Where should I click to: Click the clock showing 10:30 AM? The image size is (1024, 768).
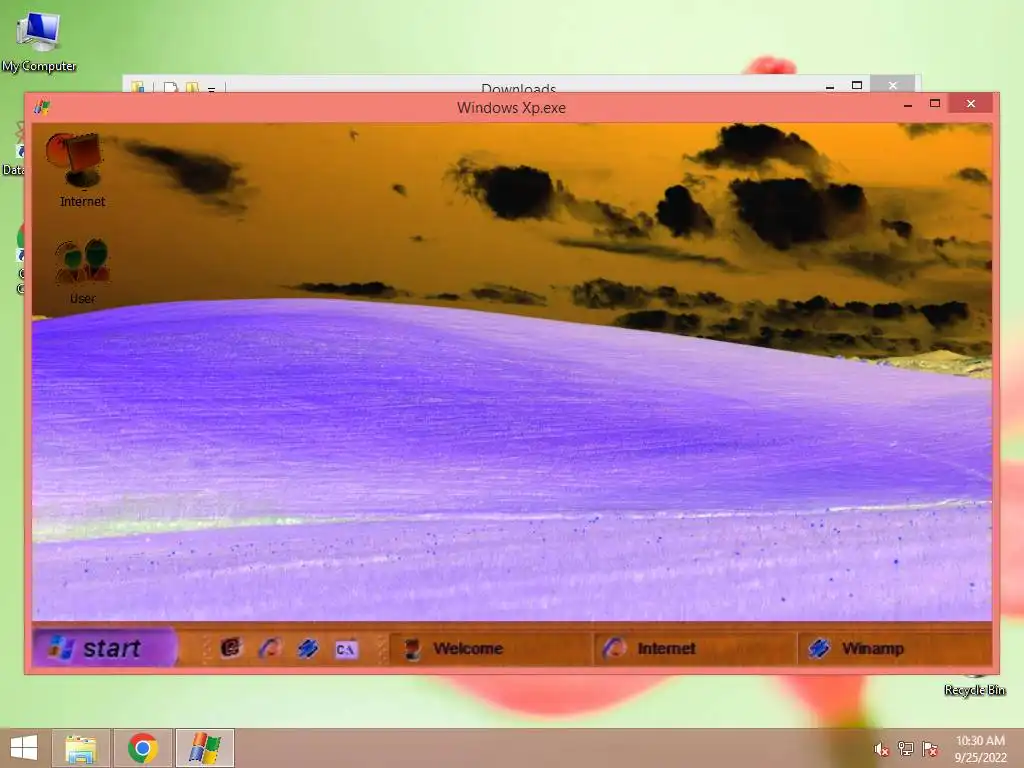pos(980,748)
